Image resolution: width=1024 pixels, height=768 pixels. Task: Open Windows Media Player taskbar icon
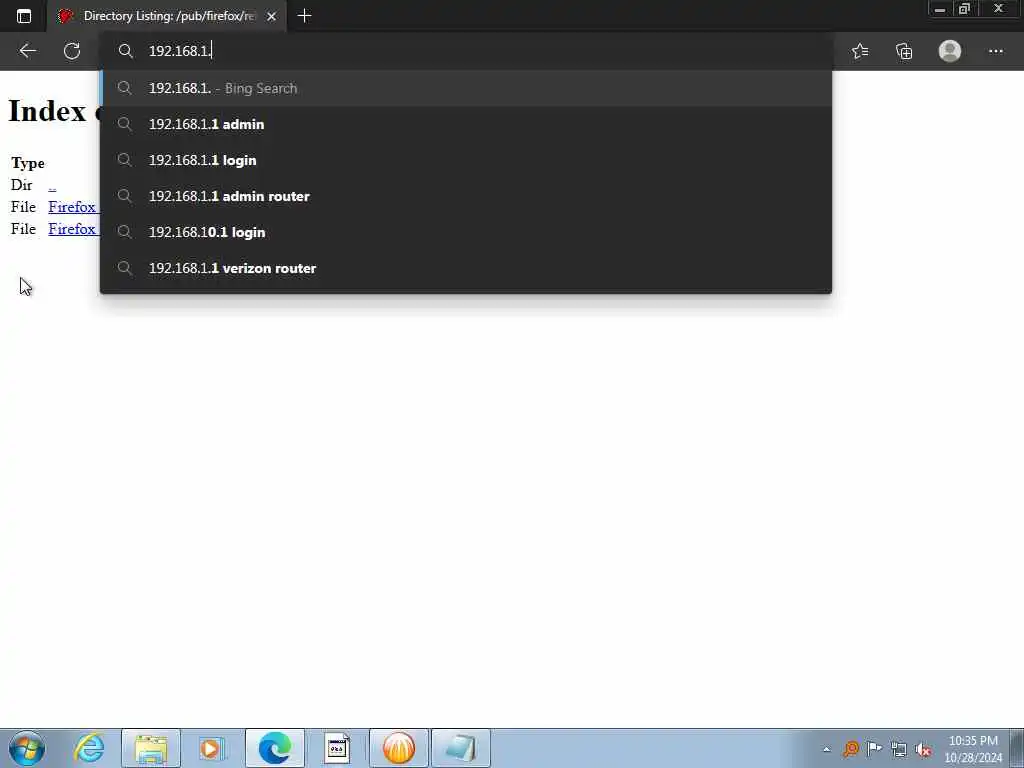click(212, 748)
